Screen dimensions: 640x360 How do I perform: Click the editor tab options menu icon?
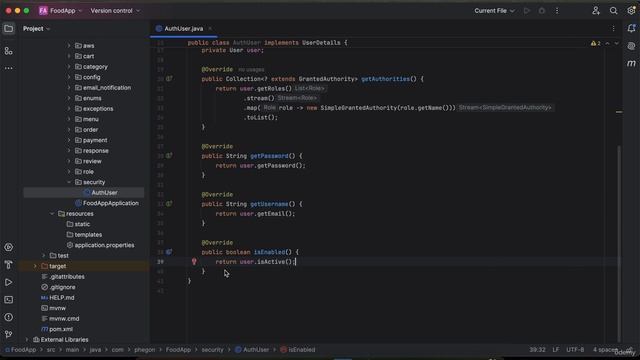tap(613, 29)
